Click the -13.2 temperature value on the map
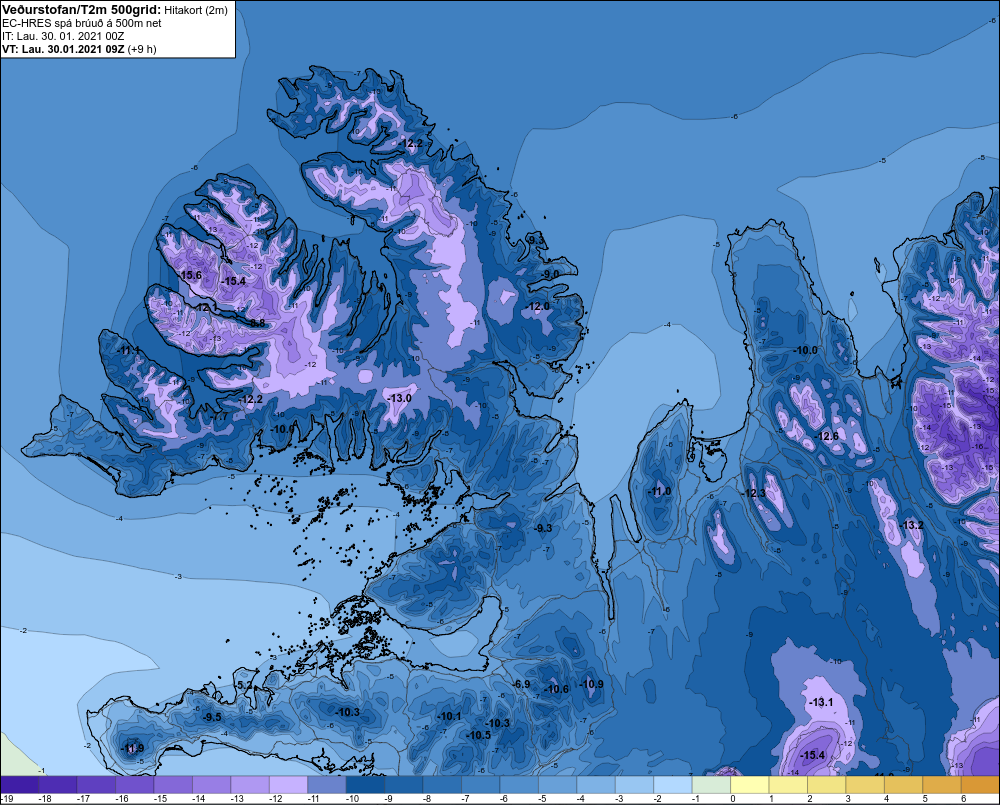 (x=912, y=525)
